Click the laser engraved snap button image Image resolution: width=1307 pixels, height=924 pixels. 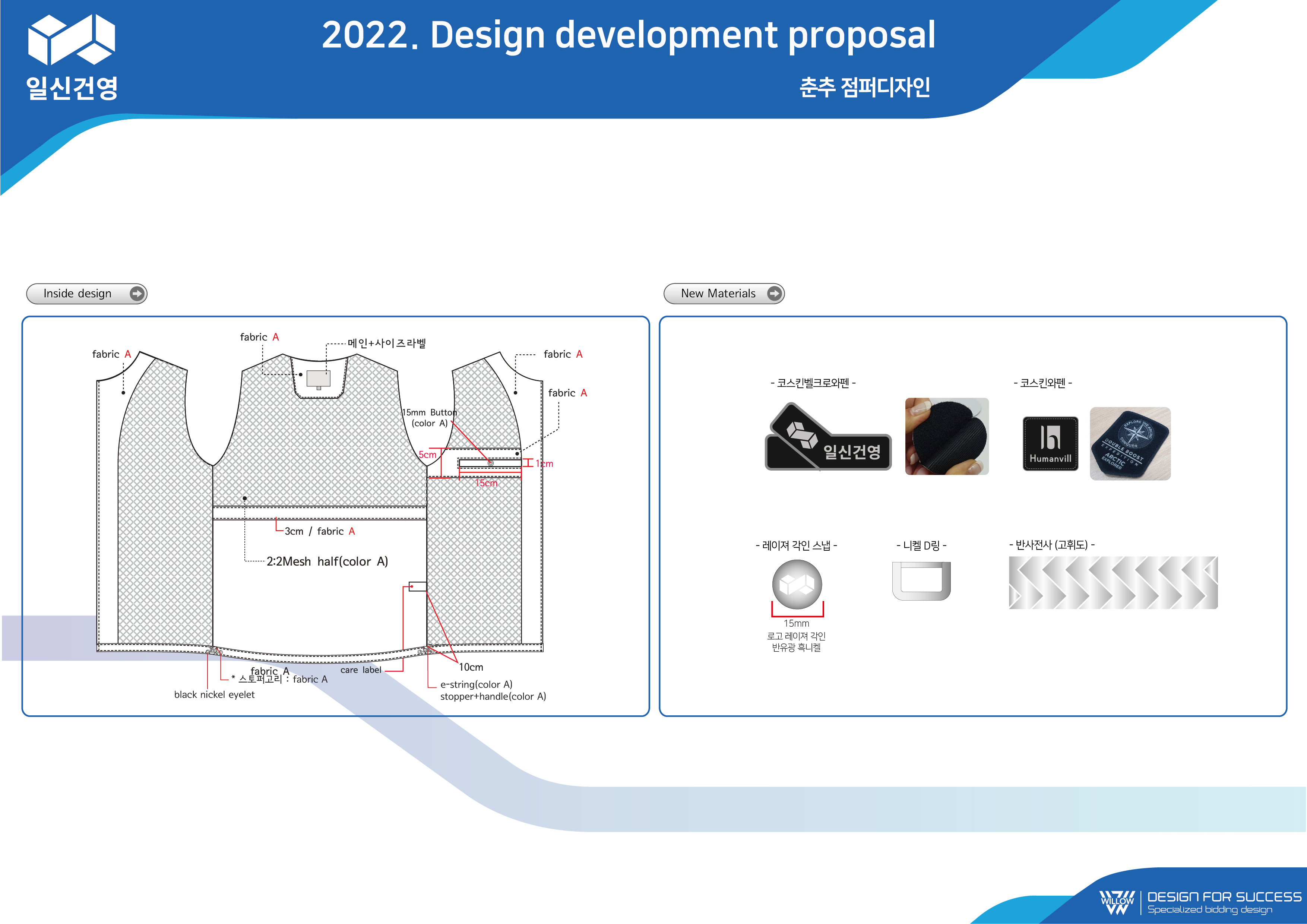pyautogui.click(x=797, y=585)
